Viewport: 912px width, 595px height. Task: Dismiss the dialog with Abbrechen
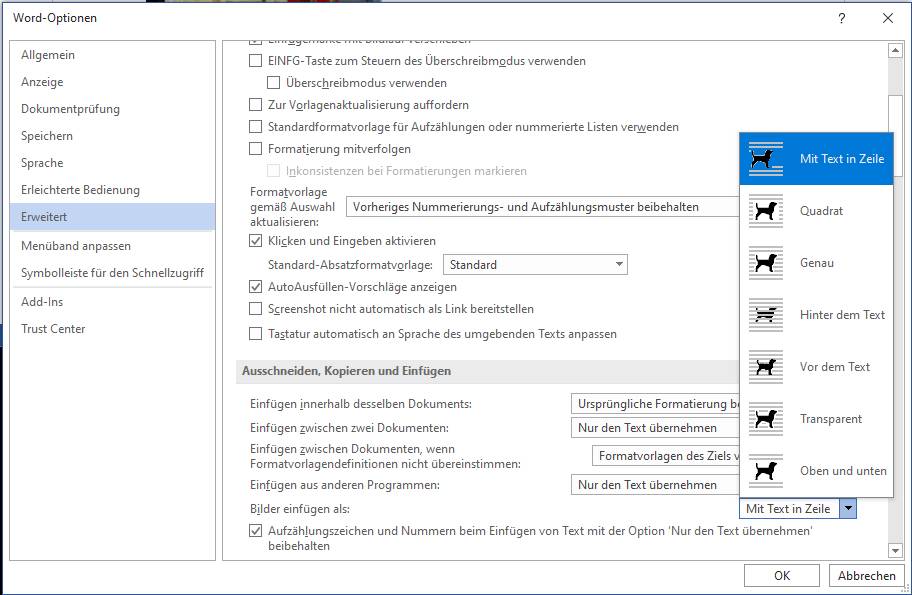pyautogui.click(x=866, y=575)
